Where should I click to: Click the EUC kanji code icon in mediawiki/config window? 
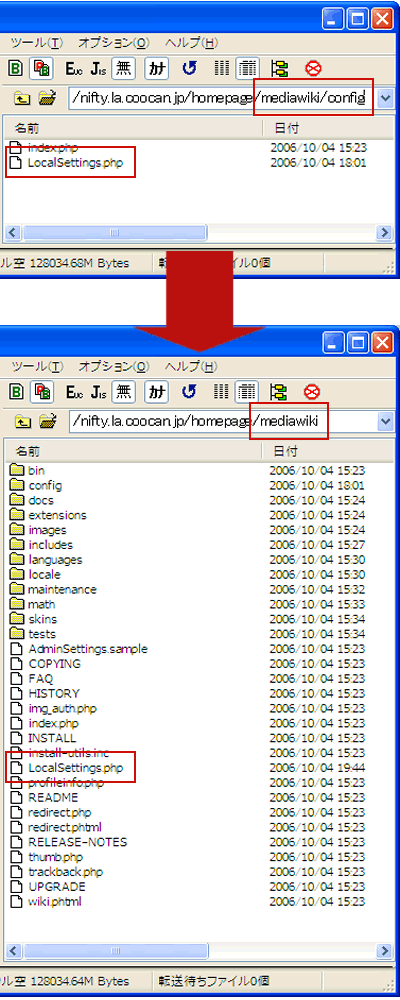pyautogui.click(x=74, y=68)
